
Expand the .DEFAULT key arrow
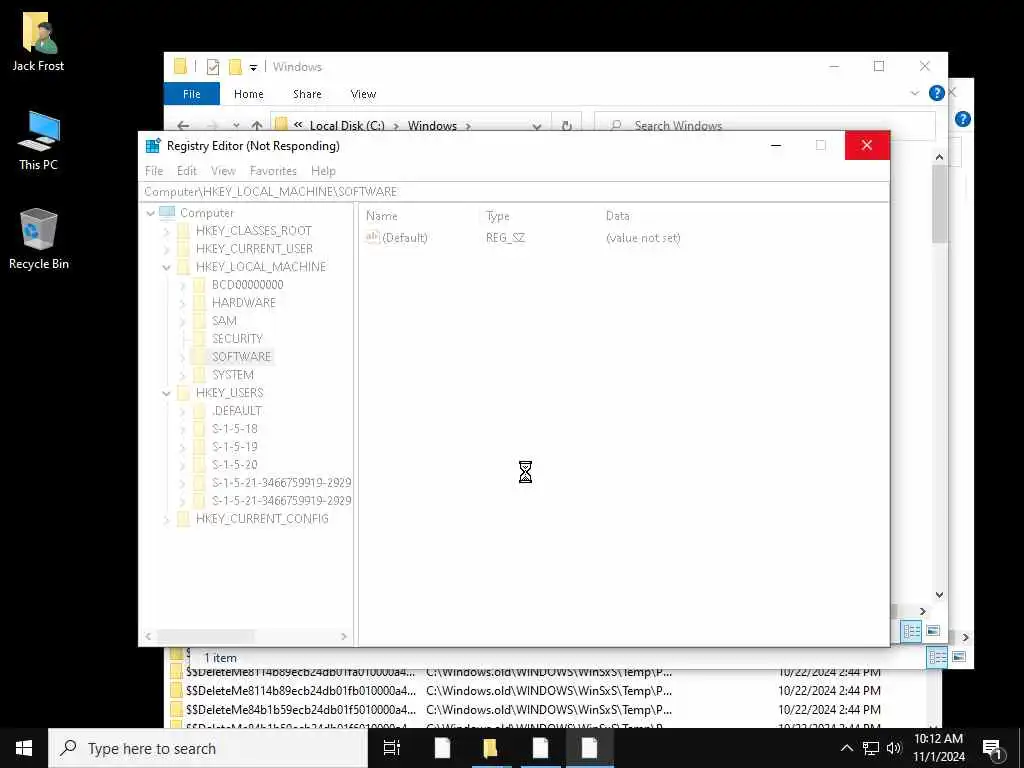(183, 411)
